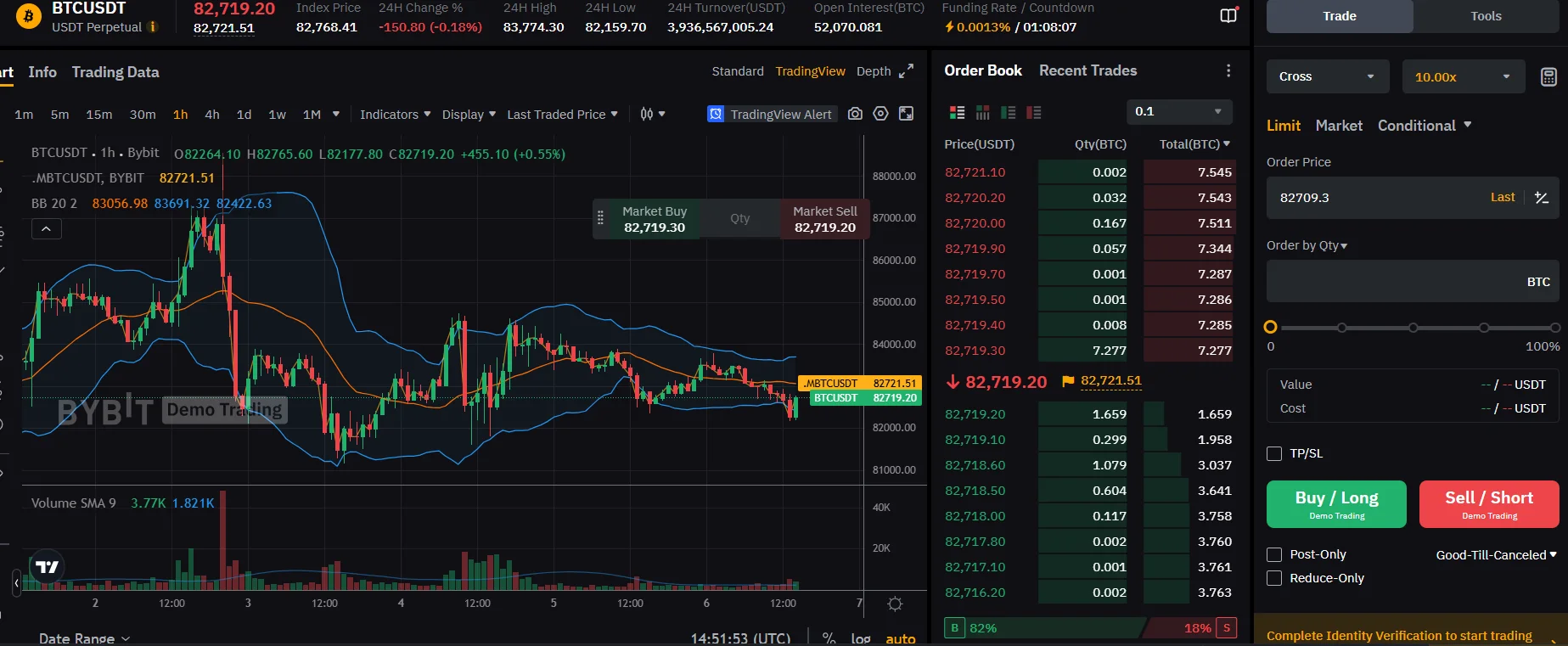Switch chart to TradingView view
Viewport: 1568px width, 646px height.
pyautogui.click(x=810, y=71)
